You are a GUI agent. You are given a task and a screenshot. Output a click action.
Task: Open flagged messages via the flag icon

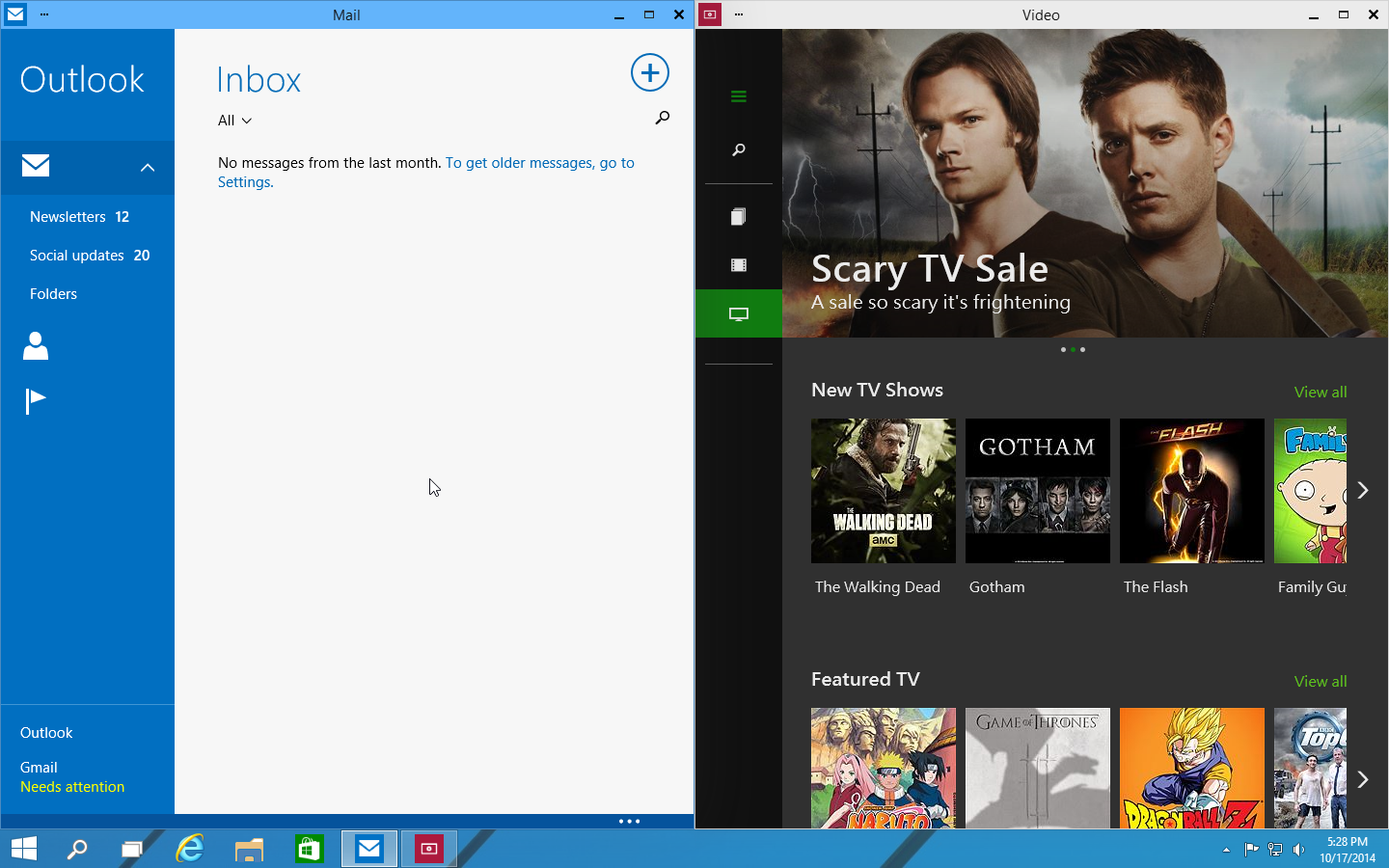[x=36, y=400]
